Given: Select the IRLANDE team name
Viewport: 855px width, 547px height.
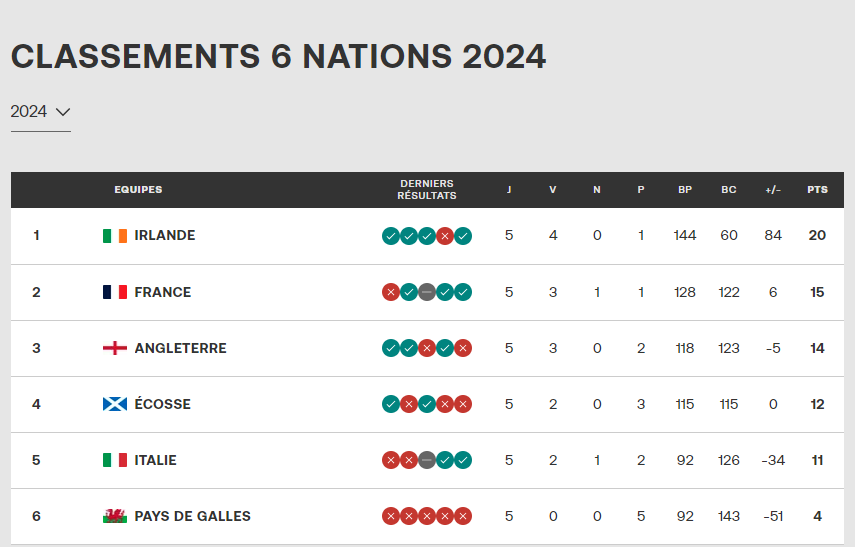Looking at the screenshot, I should (x=165, y=236).
